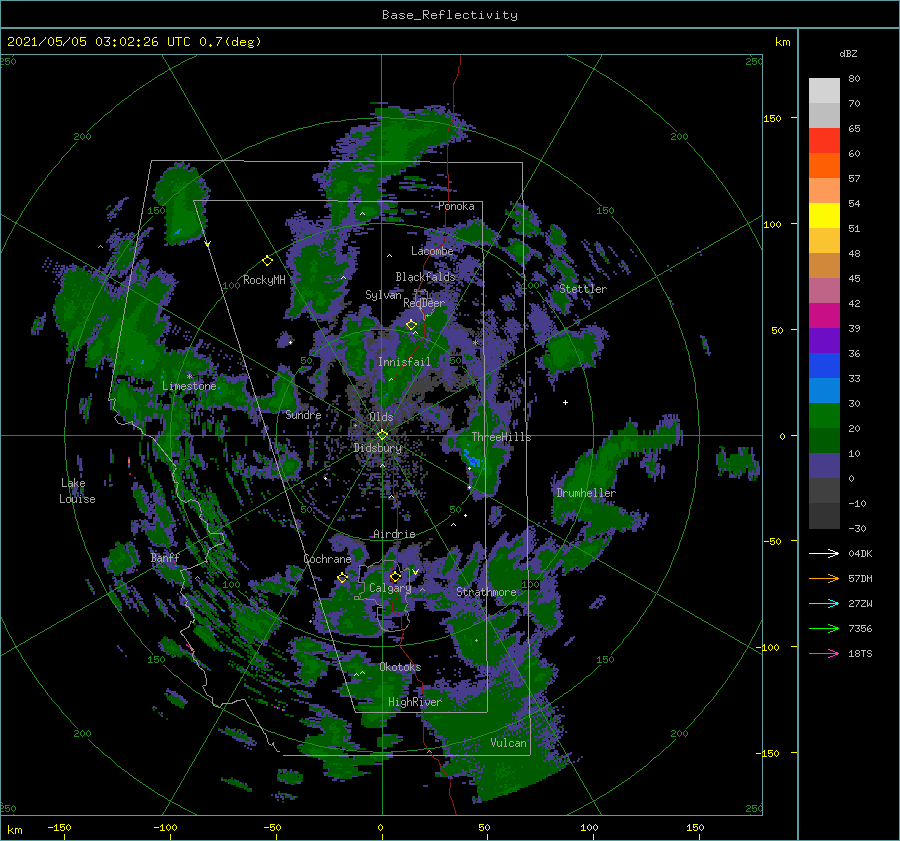Click the 'Lake Louise' map label
This screenshot has height=841, width=900.
point(77,491)
